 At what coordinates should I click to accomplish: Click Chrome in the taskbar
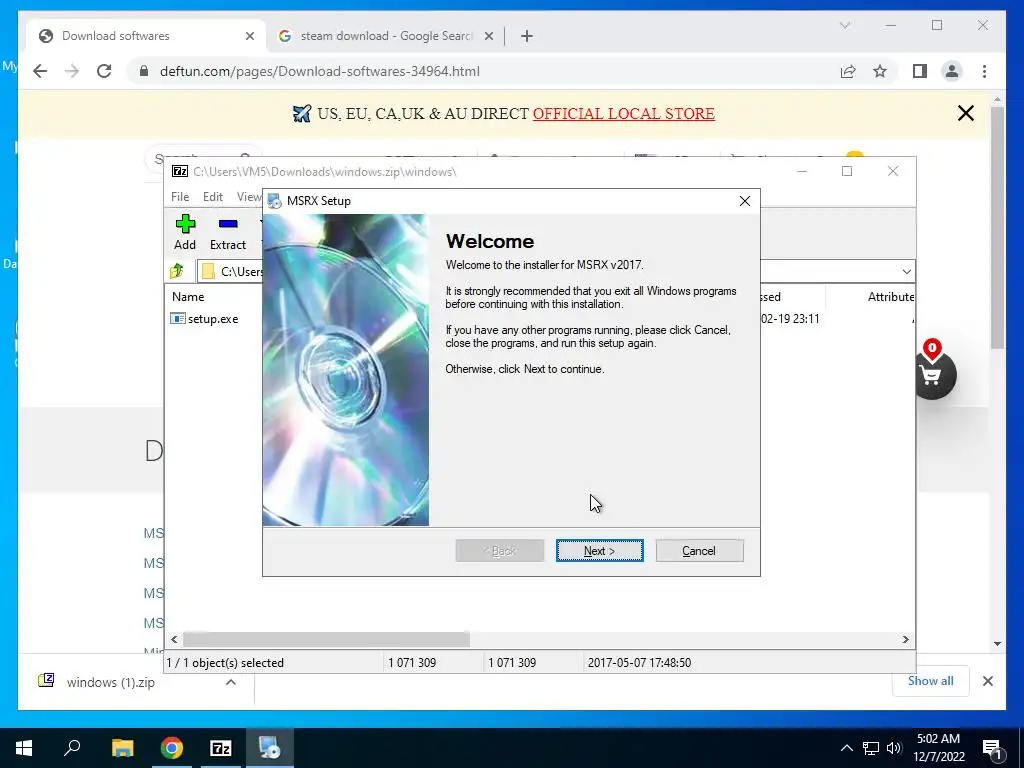click(x=172, y=748)
